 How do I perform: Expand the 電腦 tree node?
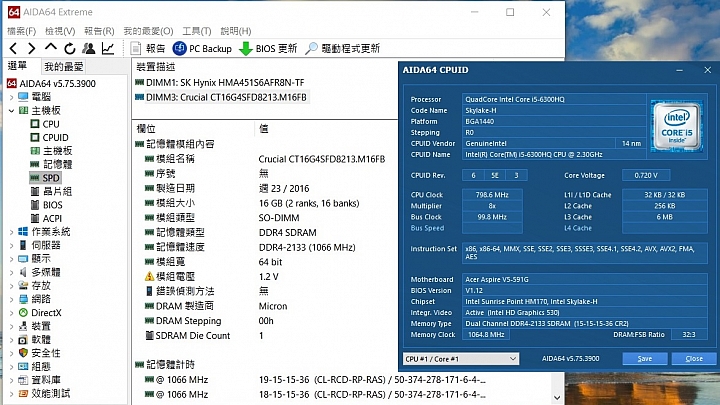10,97
